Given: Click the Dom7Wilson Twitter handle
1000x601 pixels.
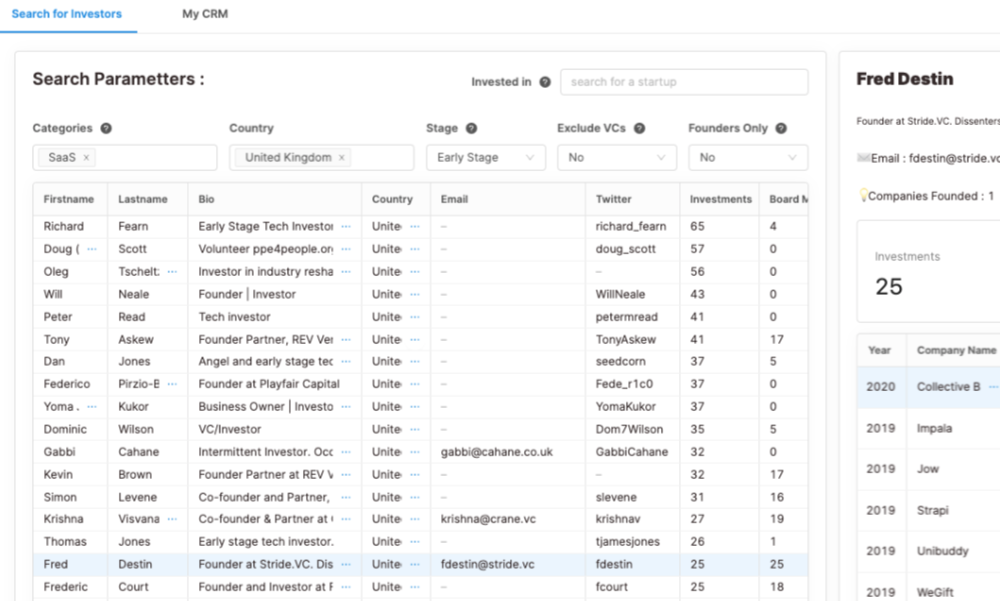Looking at the screenshot, I should point(629,429).
